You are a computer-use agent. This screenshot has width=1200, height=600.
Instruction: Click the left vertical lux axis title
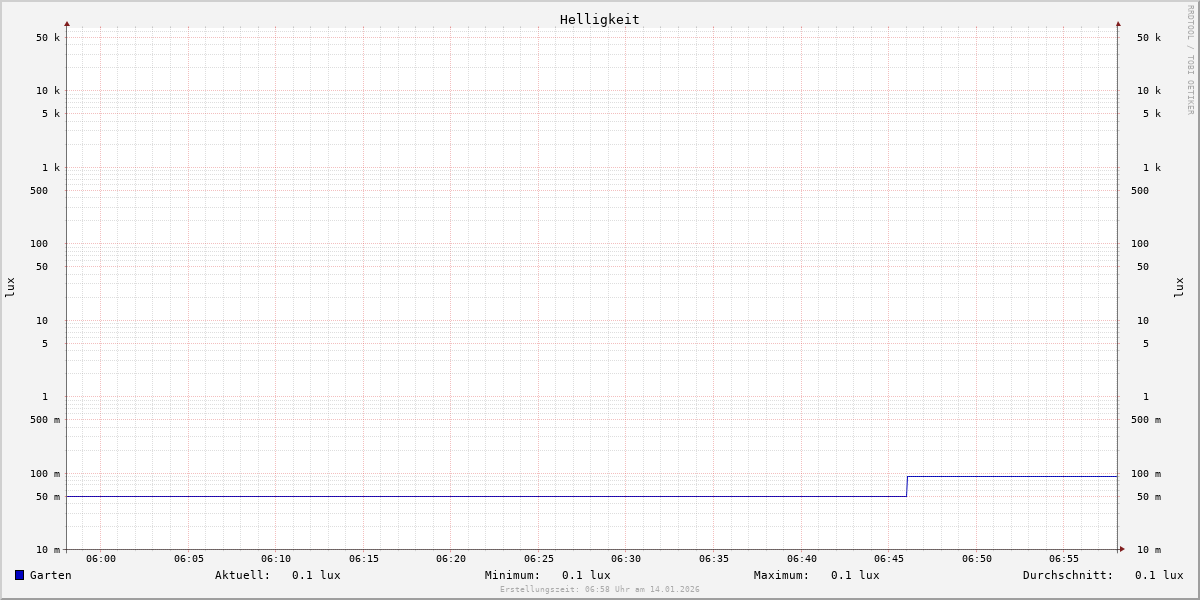point(10,287)
